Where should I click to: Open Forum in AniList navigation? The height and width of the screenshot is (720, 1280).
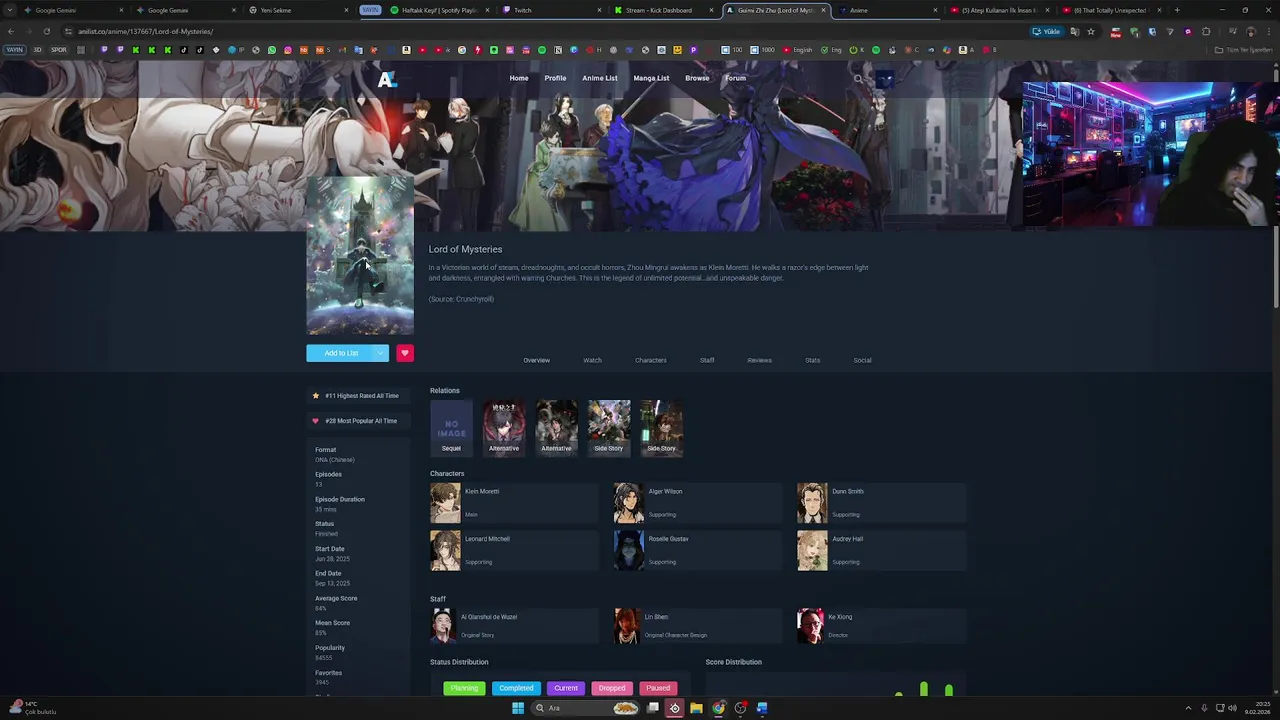click(735, 78)
